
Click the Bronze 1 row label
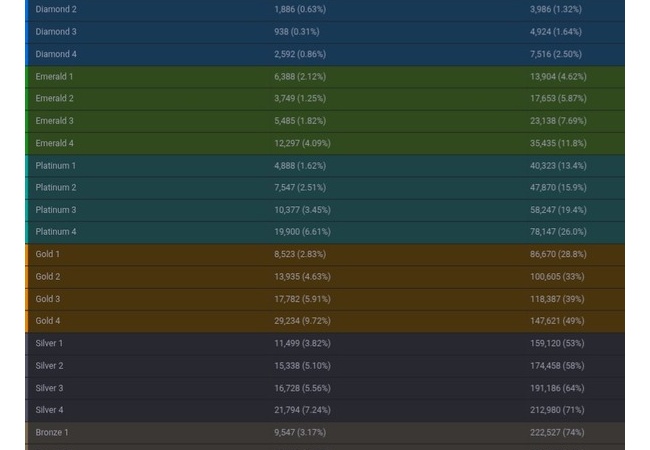pos(52,433)
